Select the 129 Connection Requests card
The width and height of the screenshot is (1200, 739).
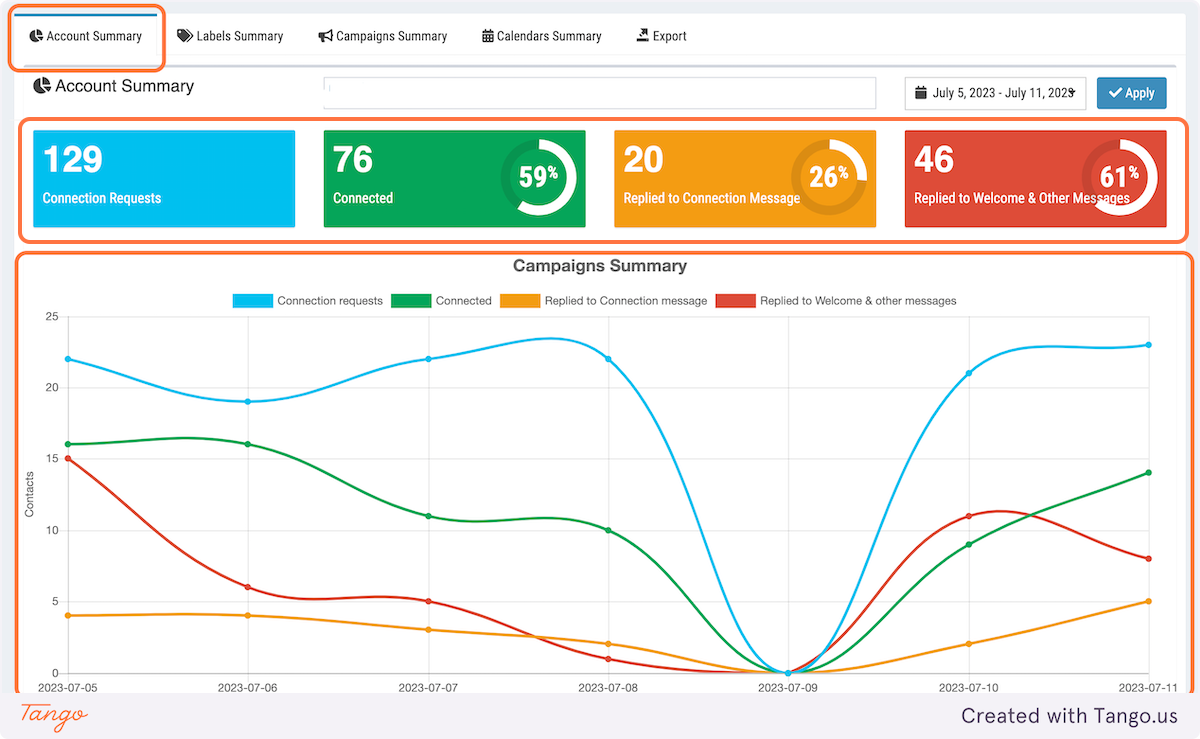164,179
